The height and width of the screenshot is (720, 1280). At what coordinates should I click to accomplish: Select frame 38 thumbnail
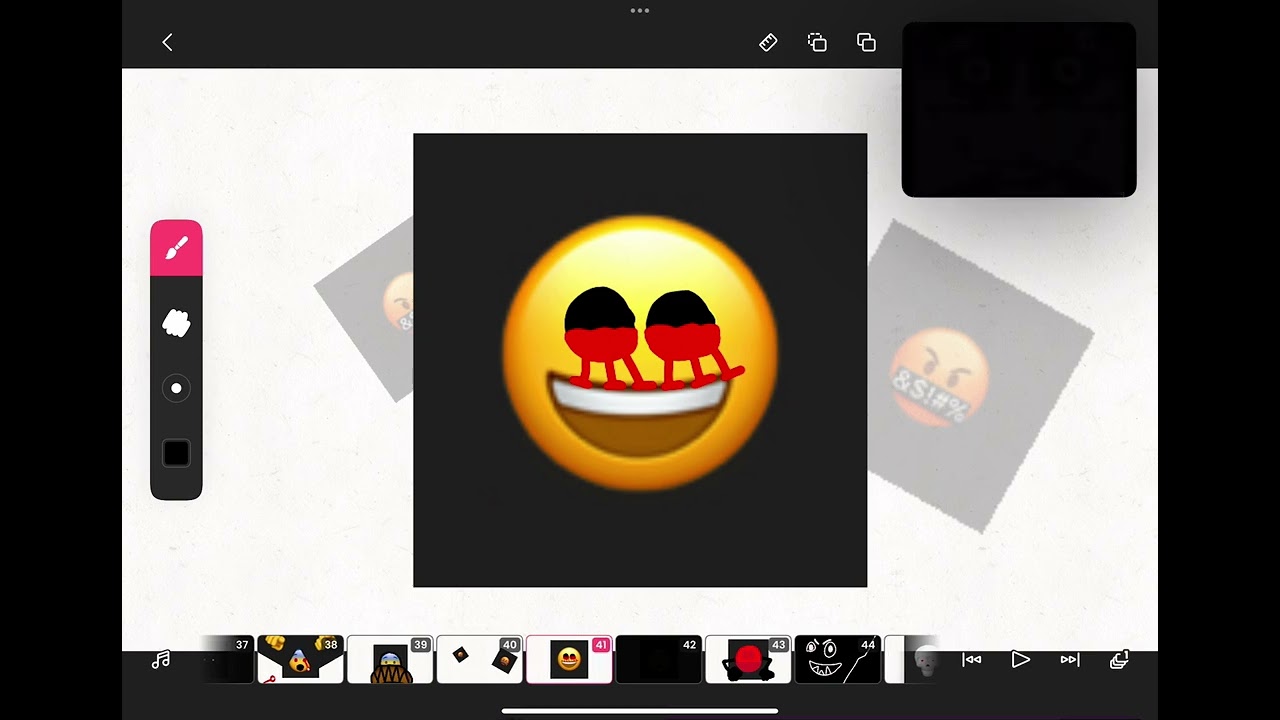[300, 660]
